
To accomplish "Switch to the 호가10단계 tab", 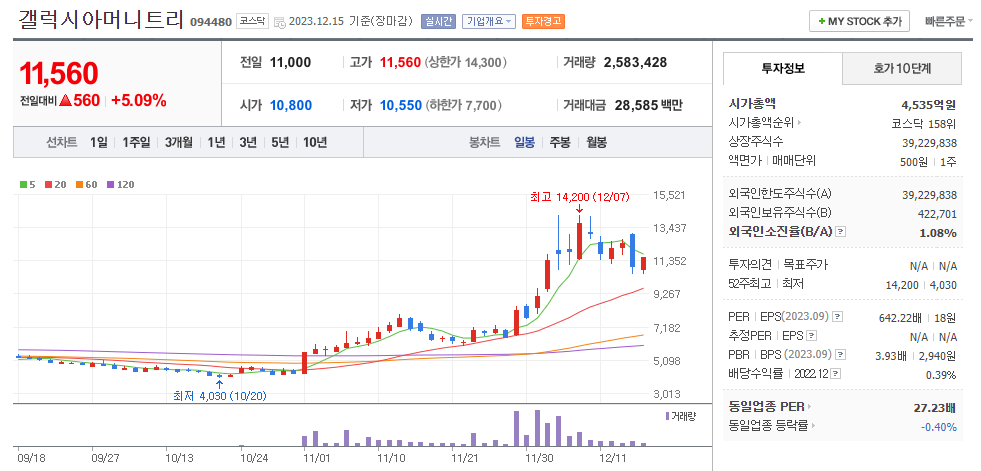I will tap(902, 68).
